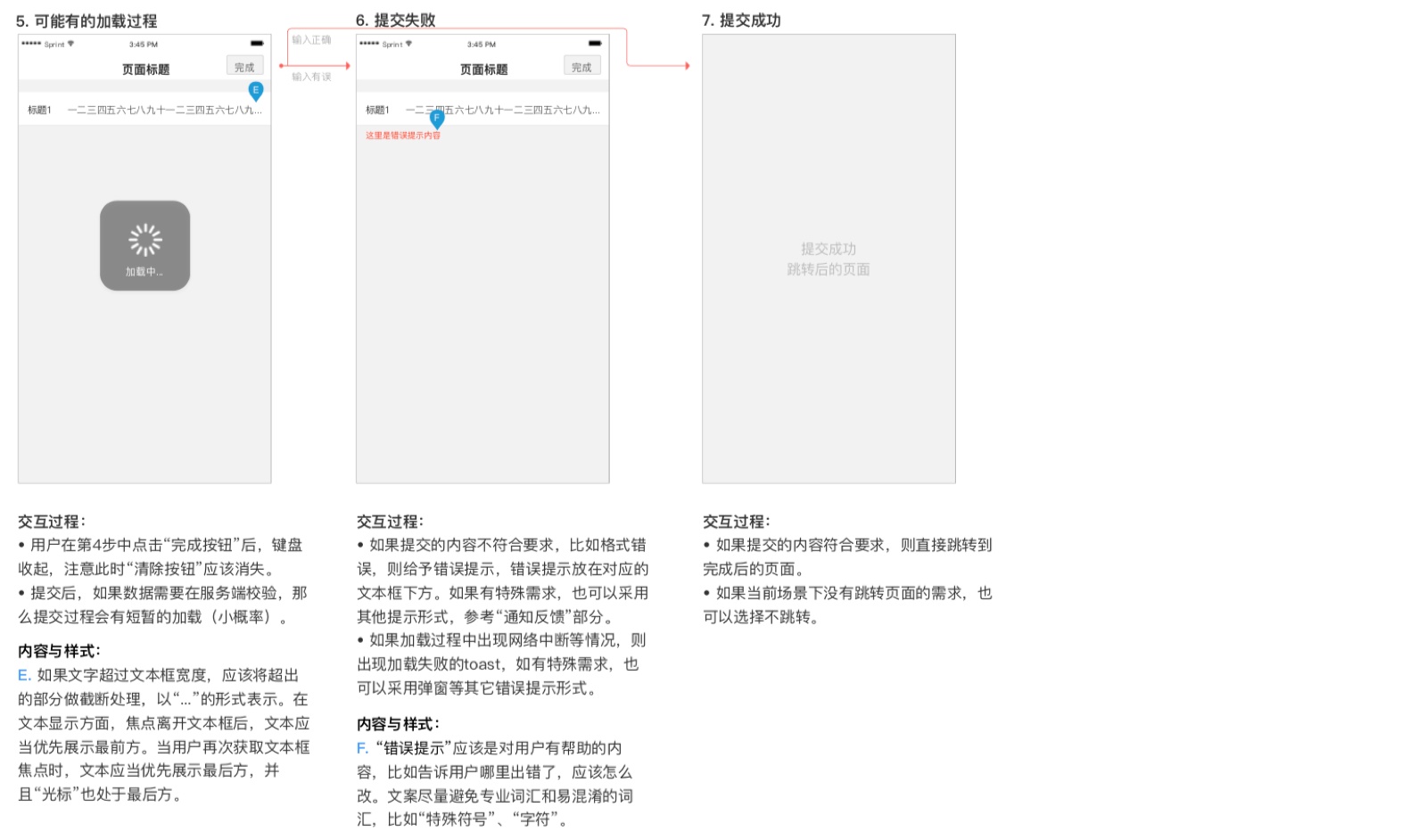Viewport: 1418px width, 840px height.
Task: Tap 完成 button in submit-failed mockup 6
Action: [581, 67]
